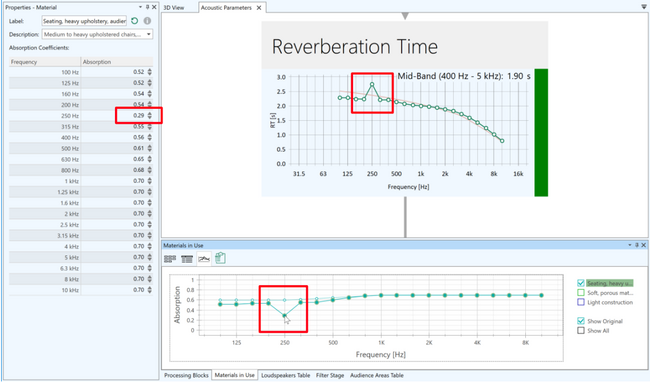Expand the Description dropdown
Image resolution: width=650 pixels, height=382 pixels.
point(148,34)
